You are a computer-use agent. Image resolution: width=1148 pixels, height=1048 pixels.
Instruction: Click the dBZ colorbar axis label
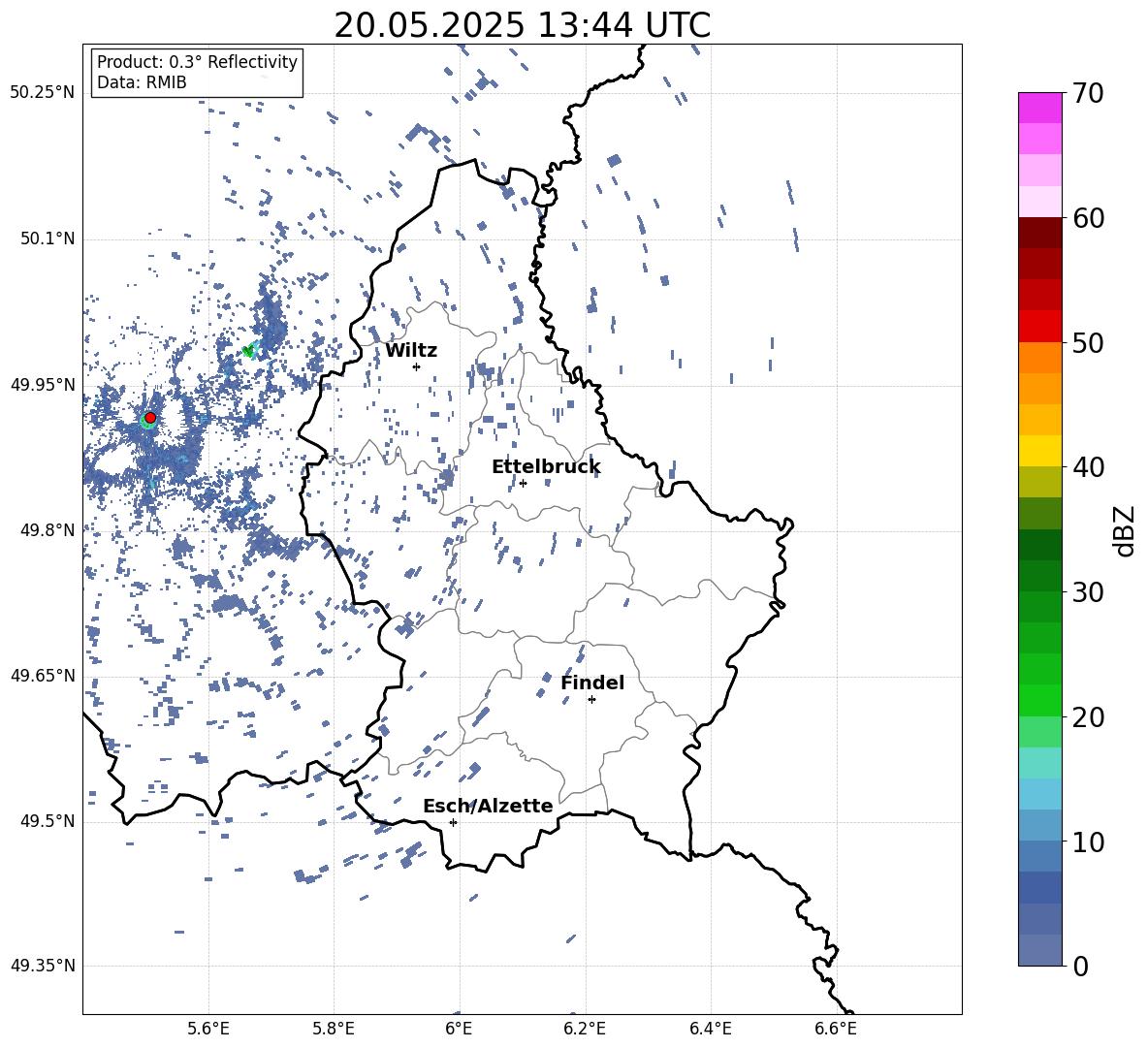click(x=1124, y=530)
